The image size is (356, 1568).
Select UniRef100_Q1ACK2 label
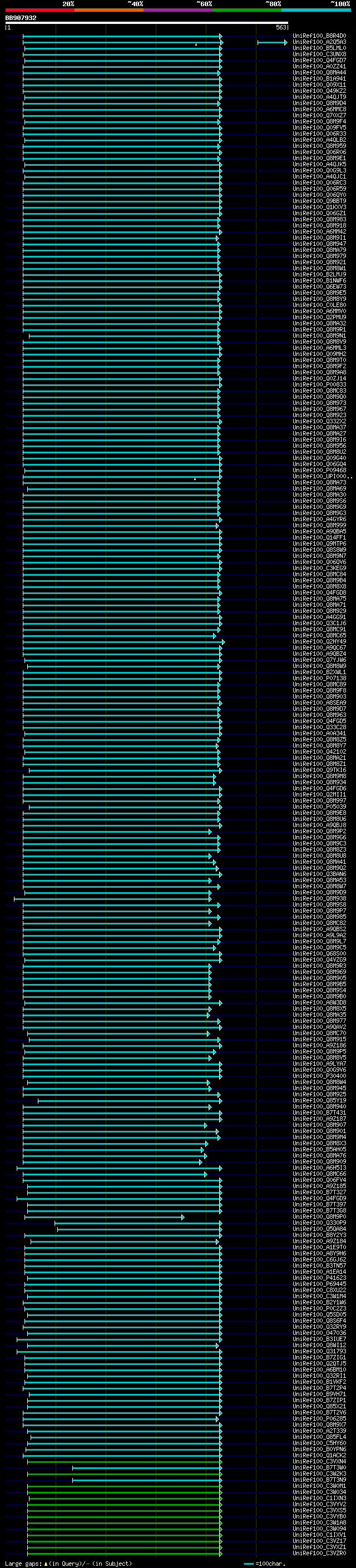coord(319,1455)
